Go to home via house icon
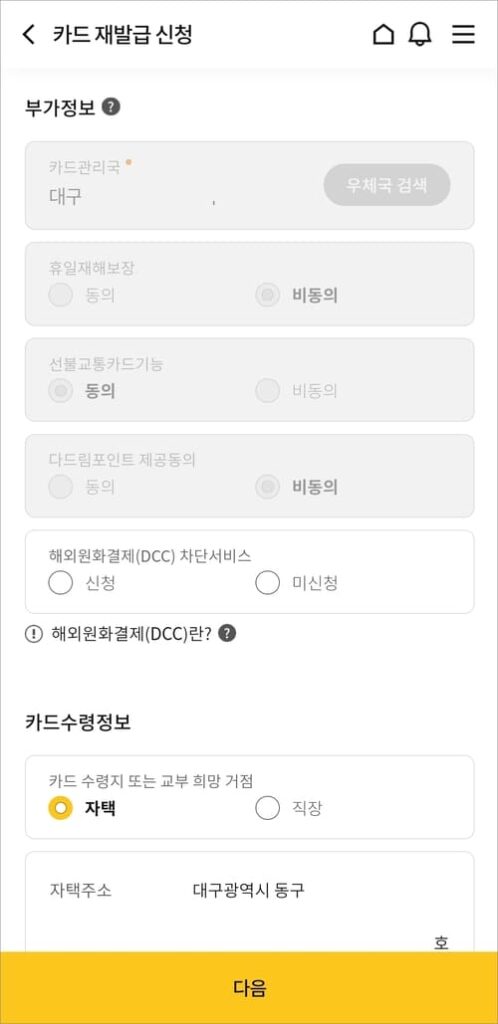498x1024 pixels. [x=383, y=35]
